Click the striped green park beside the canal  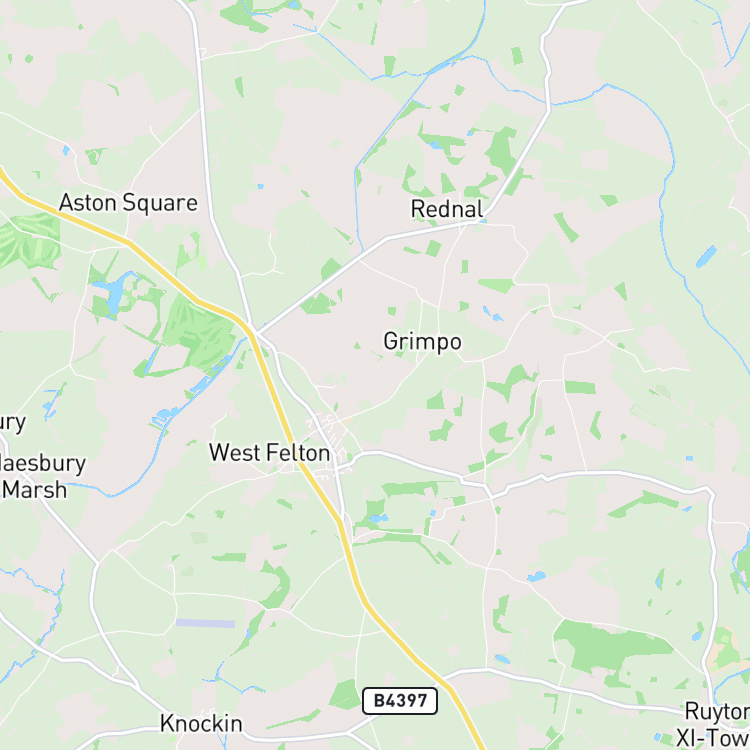(x=202, y=331)
